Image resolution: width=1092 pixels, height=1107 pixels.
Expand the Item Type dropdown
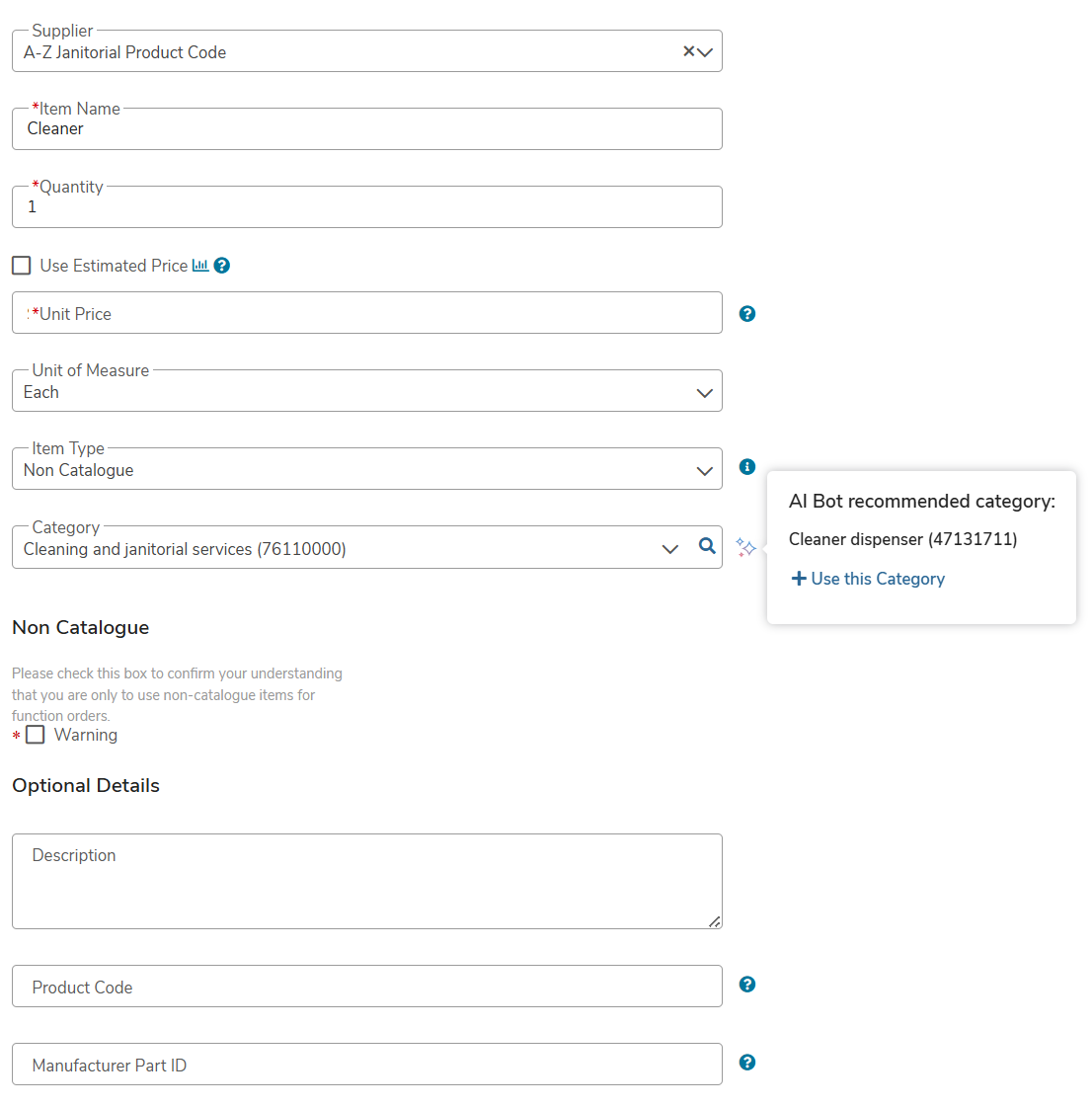click(704, 470)
